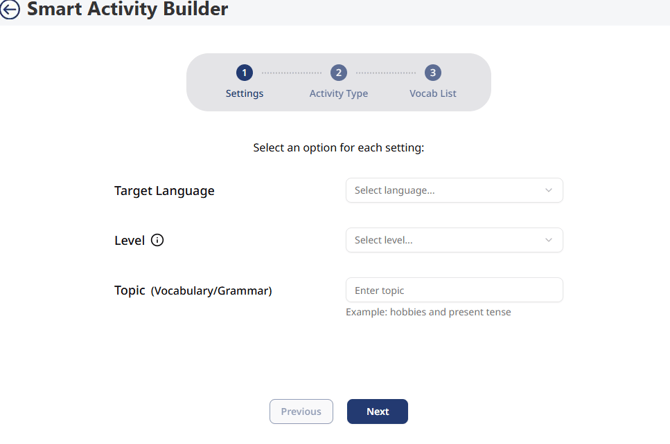Switch to the Settings step label
Image resolution: width=670 pixels, height=444 pixels.
244,94
